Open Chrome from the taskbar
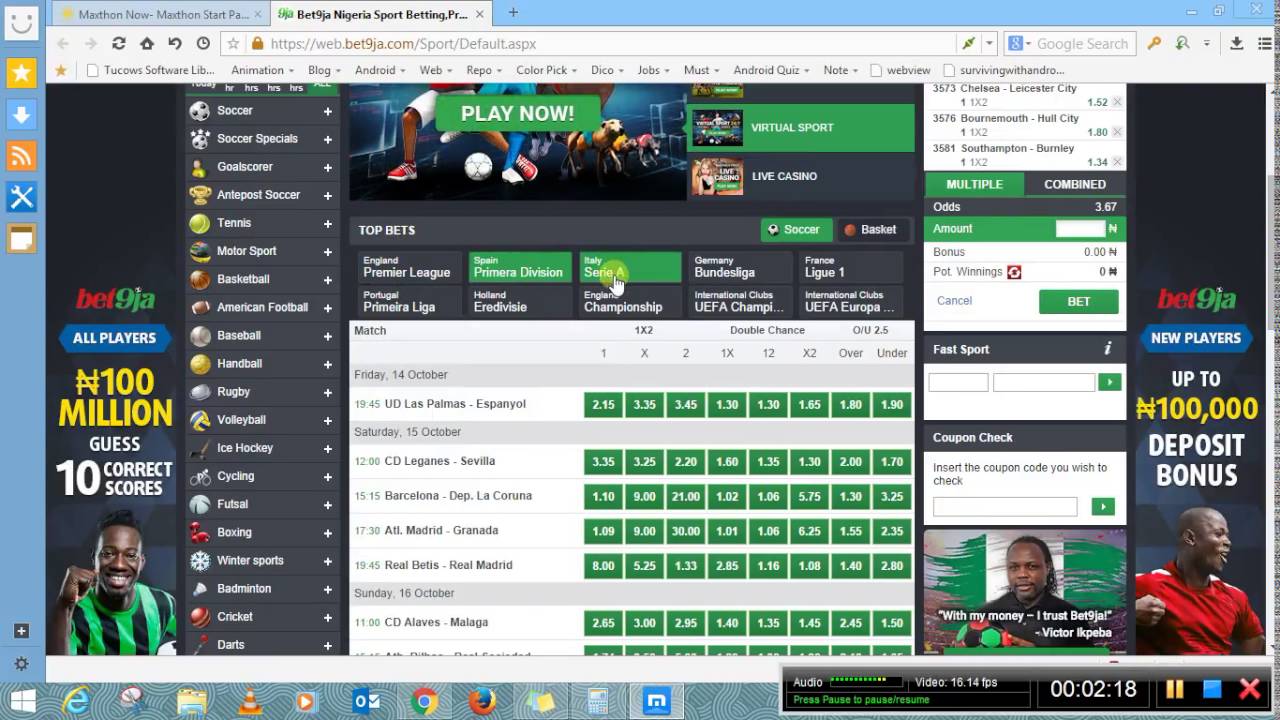Image resolution: width=1280 pixels, height=720 pixels. [424, 702]
